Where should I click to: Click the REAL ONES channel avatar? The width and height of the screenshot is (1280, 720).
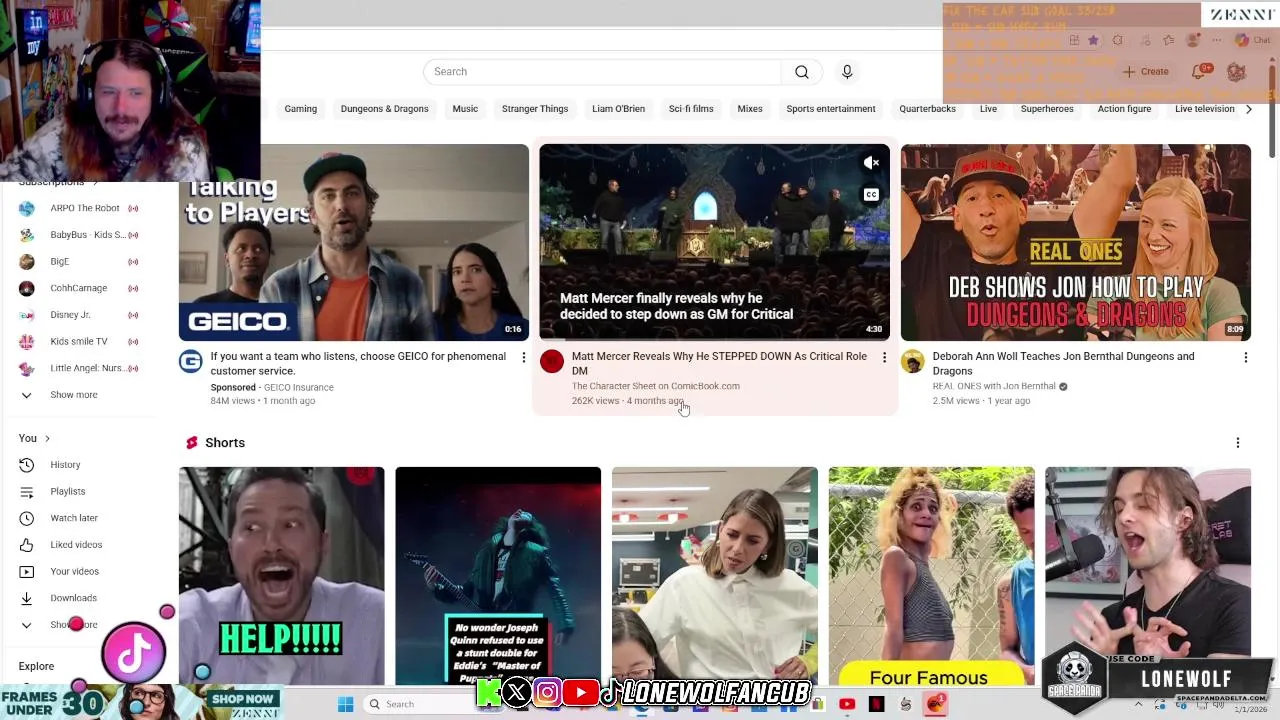click(913, 361)
